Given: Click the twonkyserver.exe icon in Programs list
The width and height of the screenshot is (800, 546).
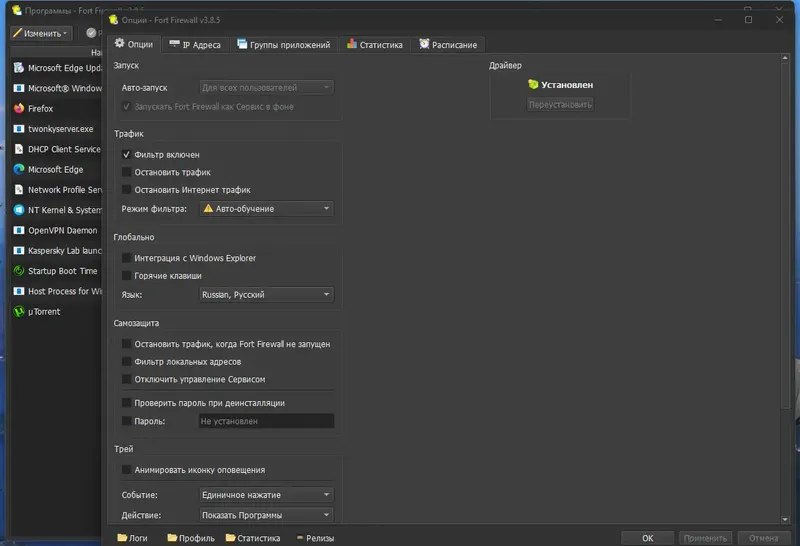Looking at the screenshot, I should pos(19,129).
